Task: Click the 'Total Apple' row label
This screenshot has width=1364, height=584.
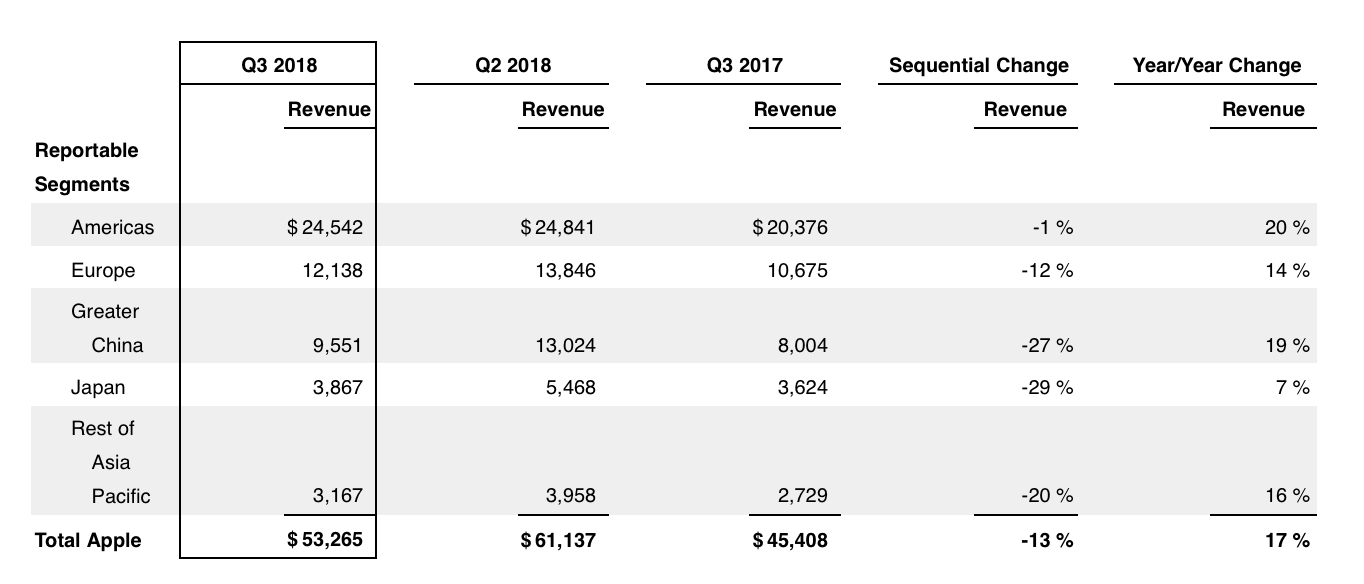Action: pos(88,540)
